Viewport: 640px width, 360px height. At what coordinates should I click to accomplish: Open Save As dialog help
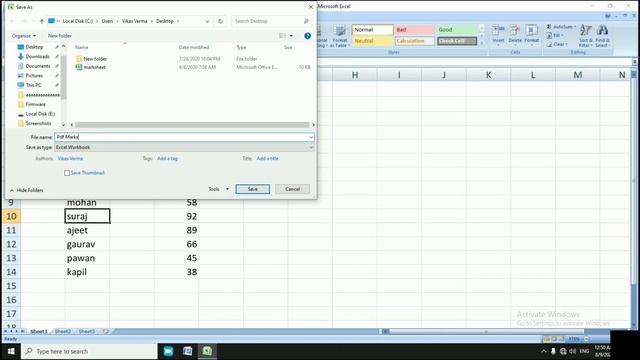[307, 36]
